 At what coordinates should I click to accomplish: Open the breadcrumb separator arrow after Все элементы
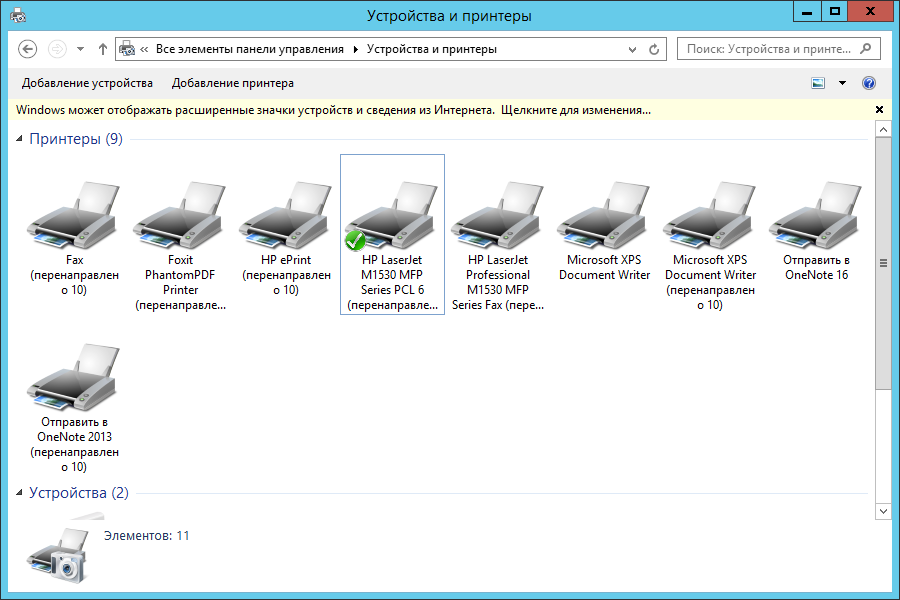(x=355, y=49)
